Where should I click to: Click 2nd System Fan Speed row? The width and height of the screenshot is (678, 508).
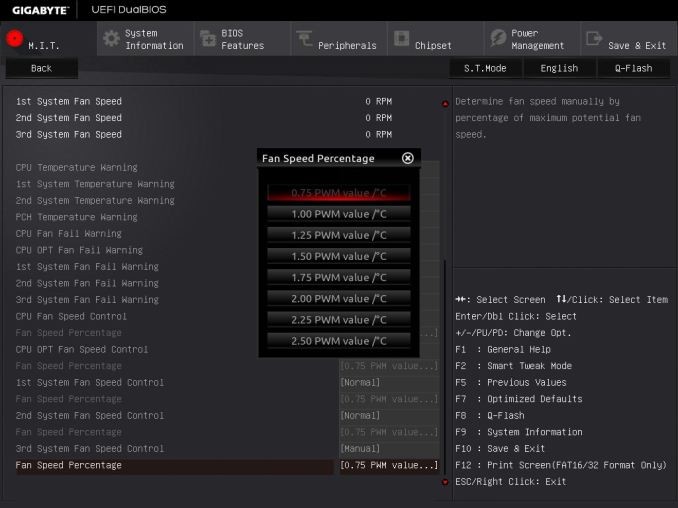tap(204, 118)
